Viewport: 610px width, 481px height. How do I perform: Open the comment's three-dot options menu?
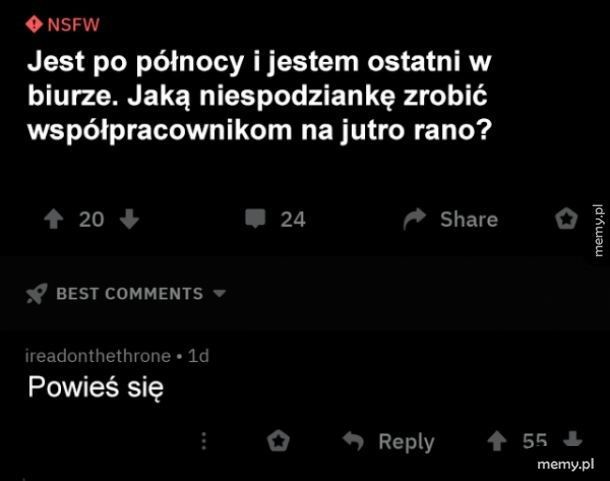[x=204, y=441]
